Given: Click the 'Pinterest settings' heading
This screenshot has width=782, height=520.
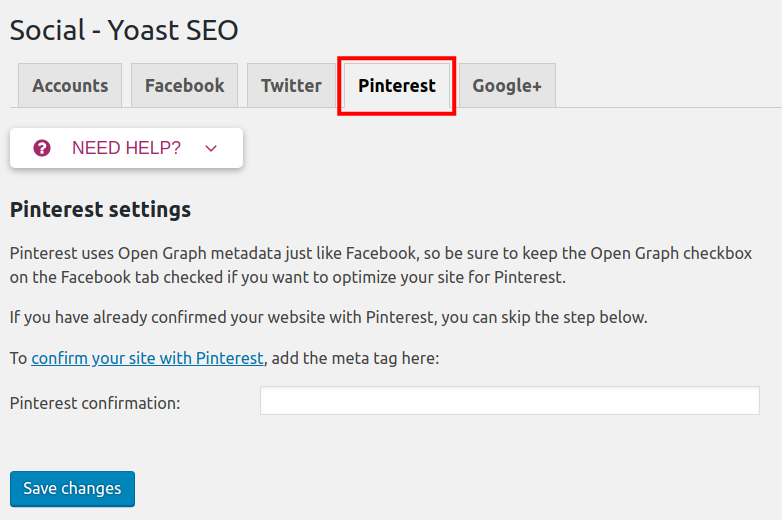Looking at the screenshot, I should pos(100,210).
